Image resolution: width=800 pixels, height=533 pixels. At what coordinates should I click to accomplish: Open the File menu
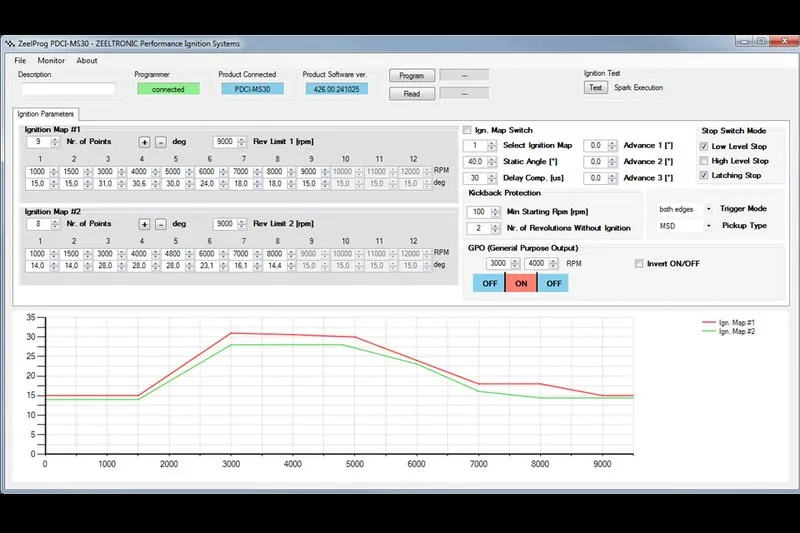(20, 60)
